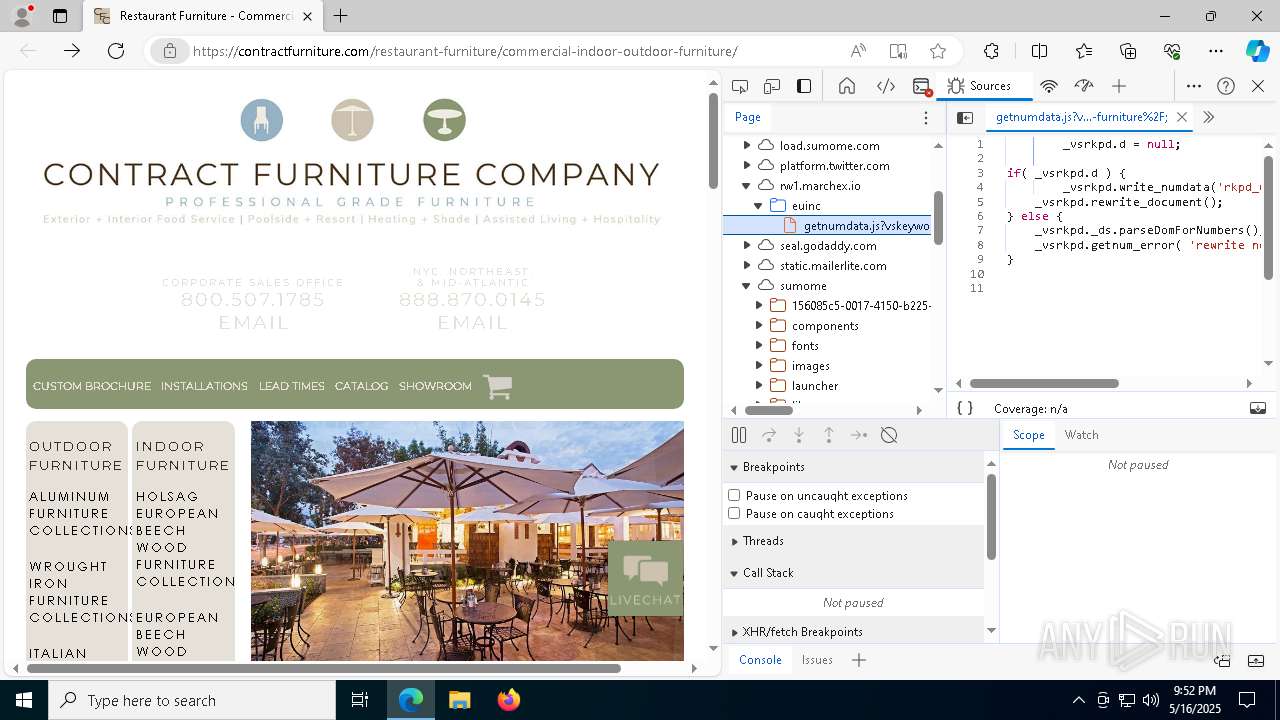Image resolution: width=1280 pixels, height=720 pixels.
Task: Click the Step over debugger button
Action: coord(769,435)
